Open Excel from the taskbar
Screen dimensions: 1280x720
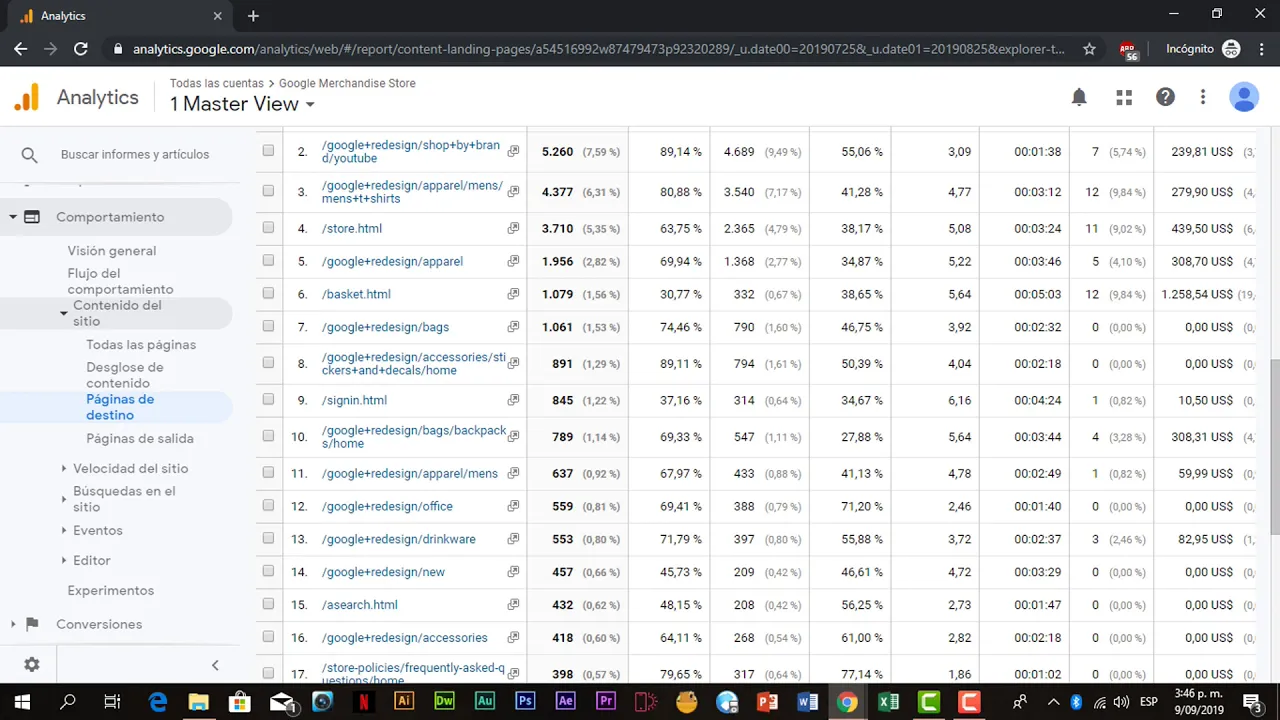point(888,702)
